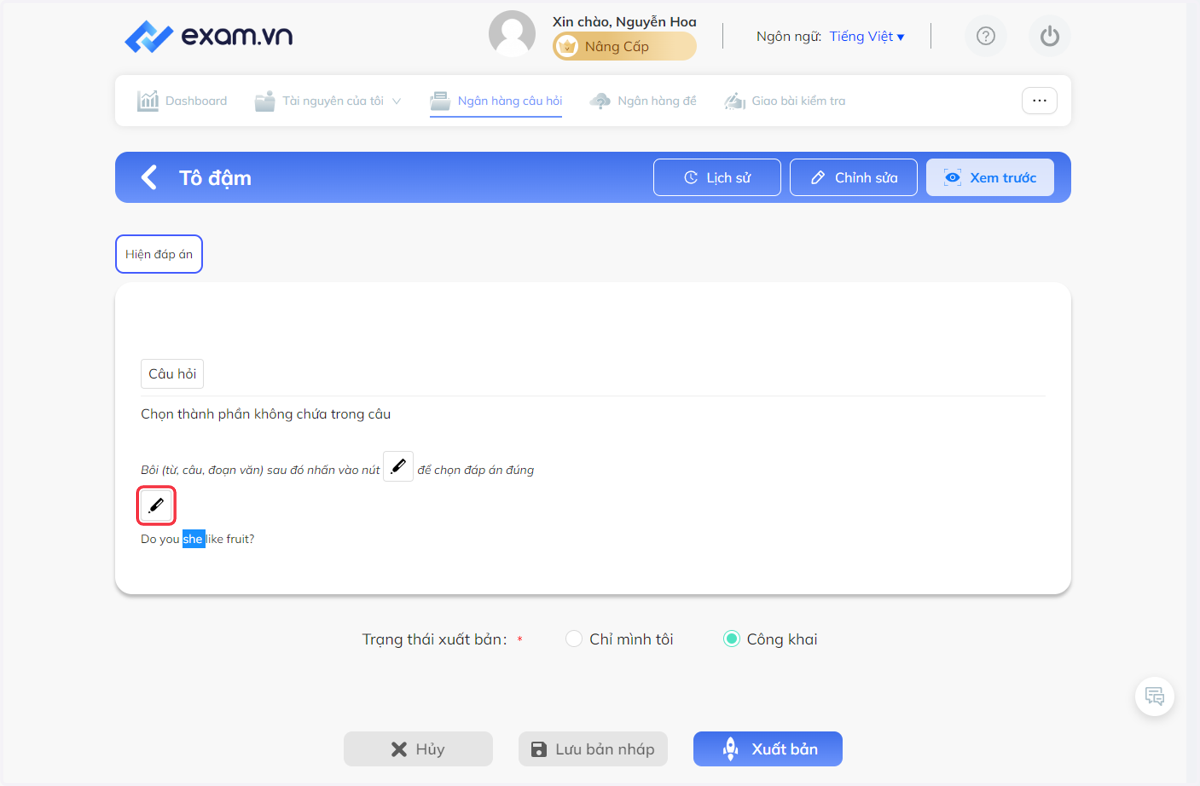Click the red-outlined highlighter pen button
Viewport: 1200px width, 786px height.
point(156,506)
